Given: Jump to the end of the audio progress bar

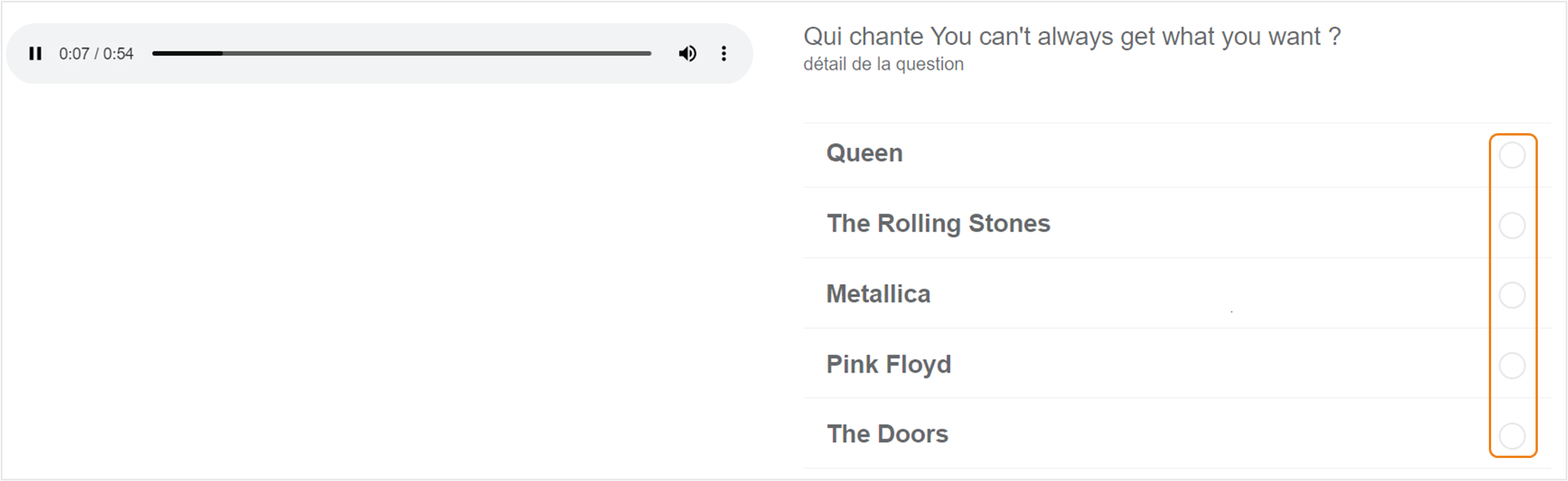Looking at the screenshot, I should (x=650, y=54).
